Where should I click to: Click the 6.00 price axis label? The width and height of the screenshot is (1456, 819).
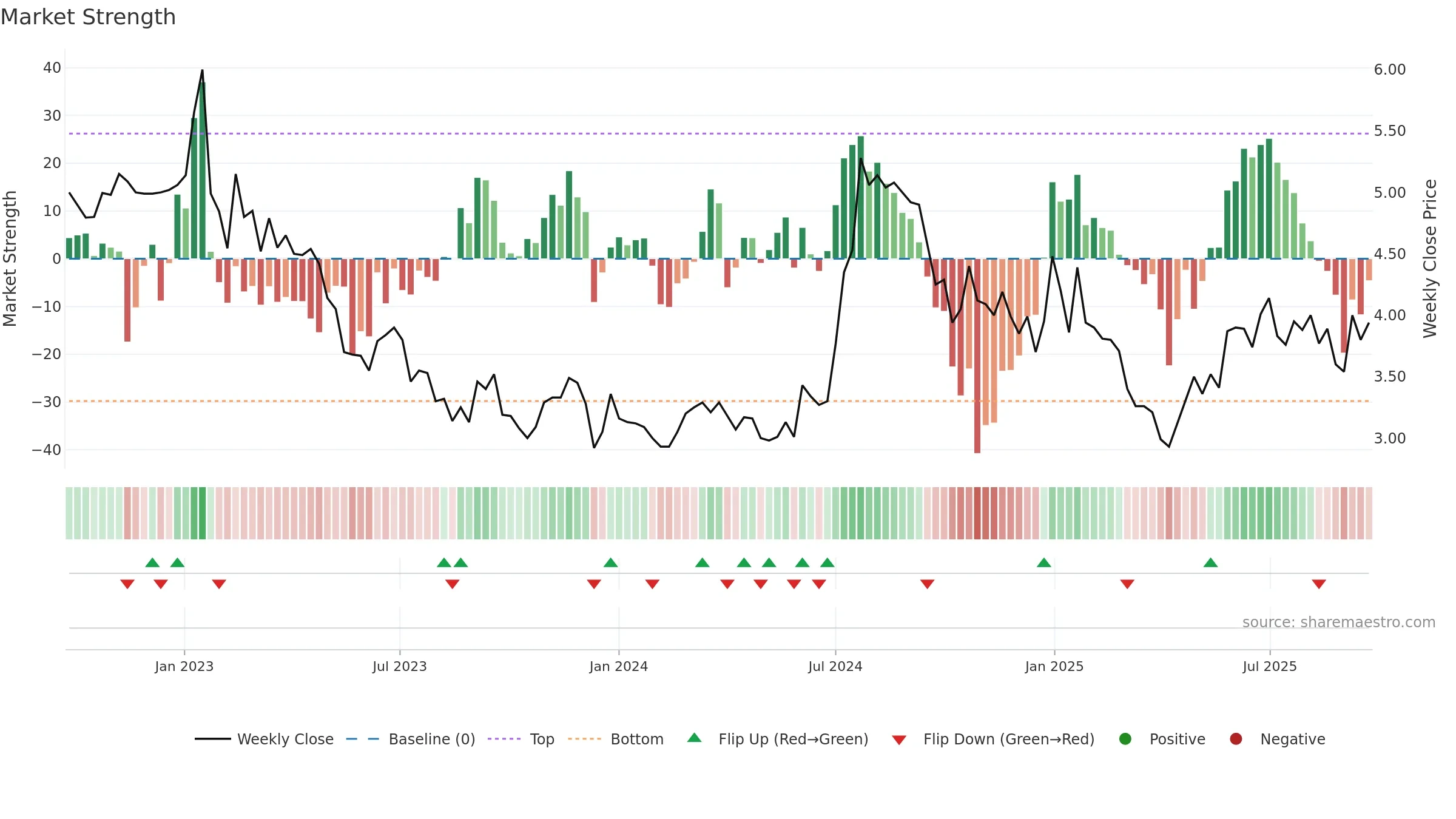click(1390, 69)
